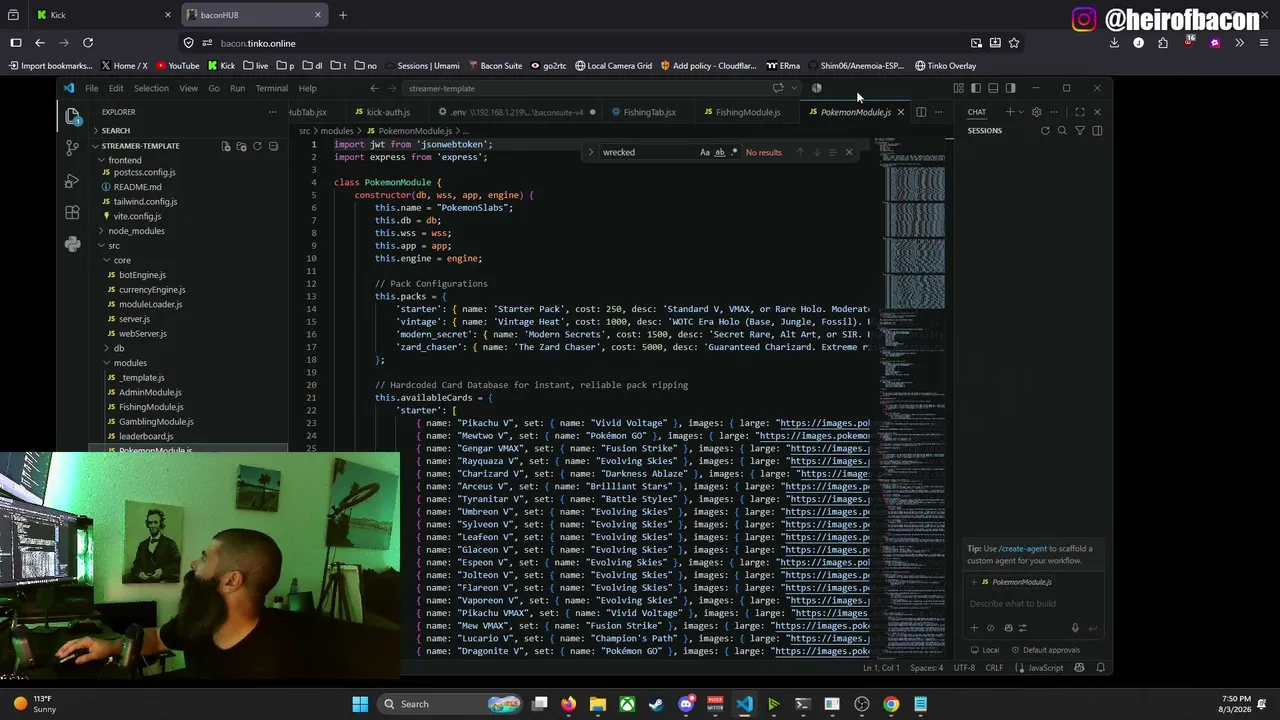This screenshot has height=720, width=1280.
Task: Toggle the primary side bar layout
Action: [x=976, y=88]
